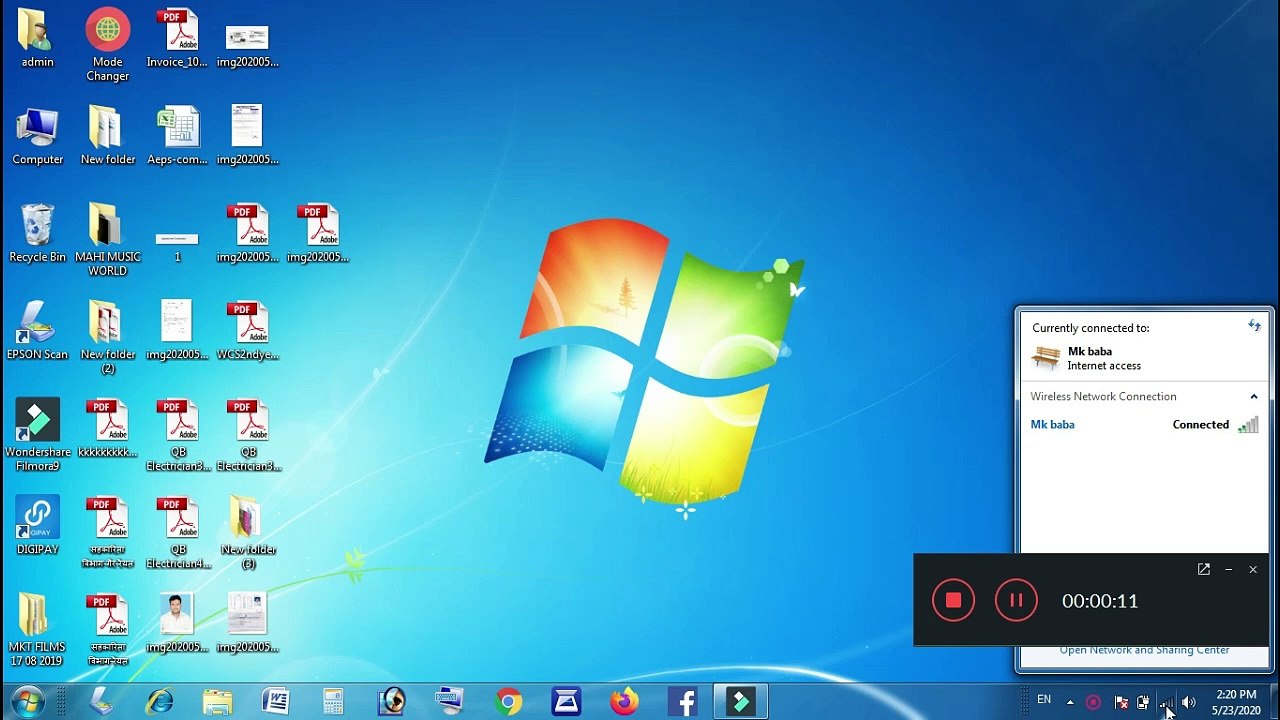The height and width of the screenshot is (720, 1280).
Task: Click Show desktop button beside clock
Action: (x=1273, y=702)
